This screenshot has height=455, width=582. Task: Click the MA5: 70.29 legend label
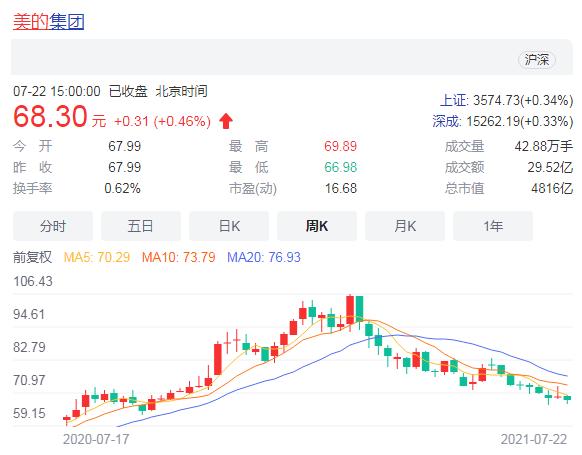pyautogui.click(x=97, y=257)
